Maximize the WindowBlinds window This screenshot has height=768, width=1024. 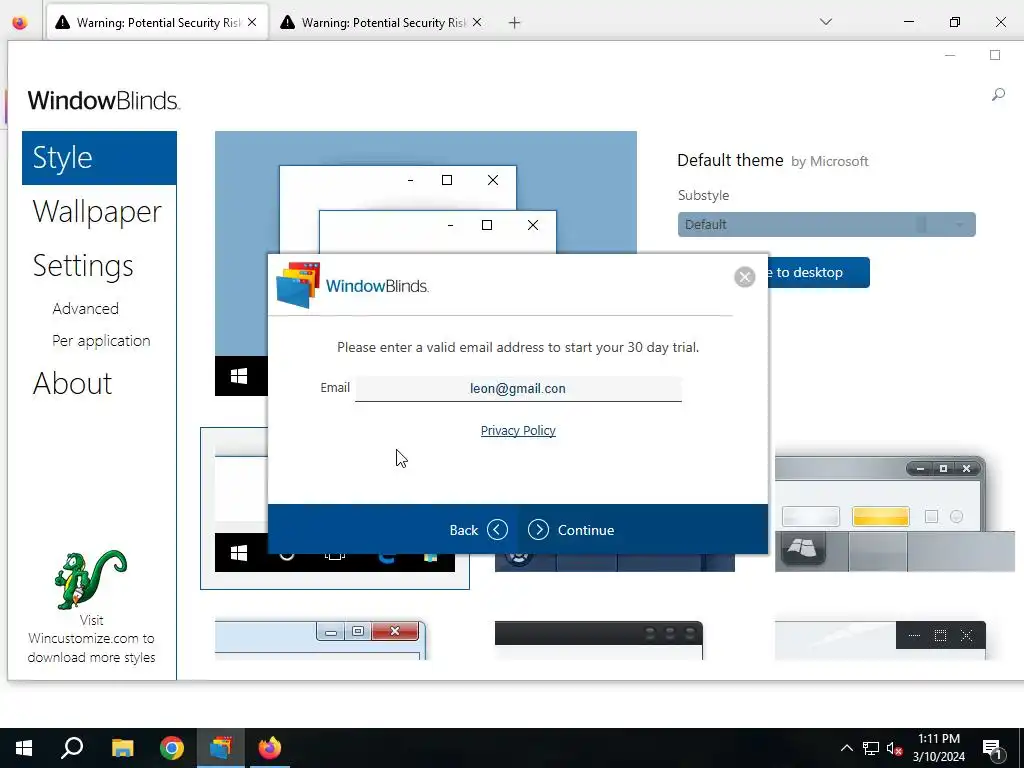click(x=995, y=56)
